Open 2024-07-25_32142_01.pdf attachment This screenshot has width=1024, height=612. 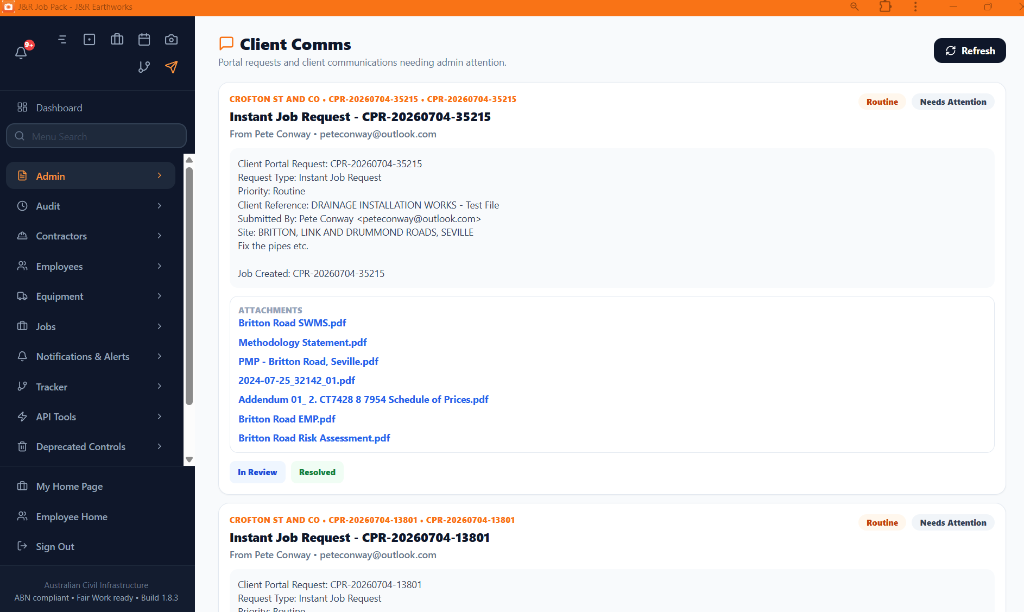pos(296,380)
